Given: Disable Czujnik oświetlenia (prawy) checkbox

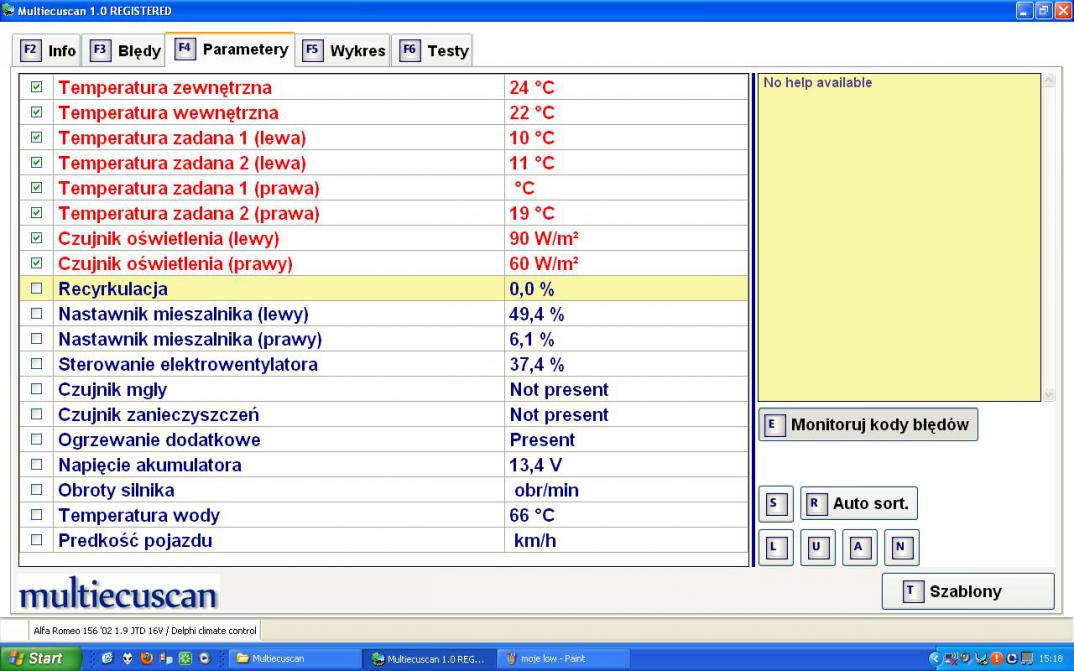Looking at the screenshot, I should coord(37,264).
